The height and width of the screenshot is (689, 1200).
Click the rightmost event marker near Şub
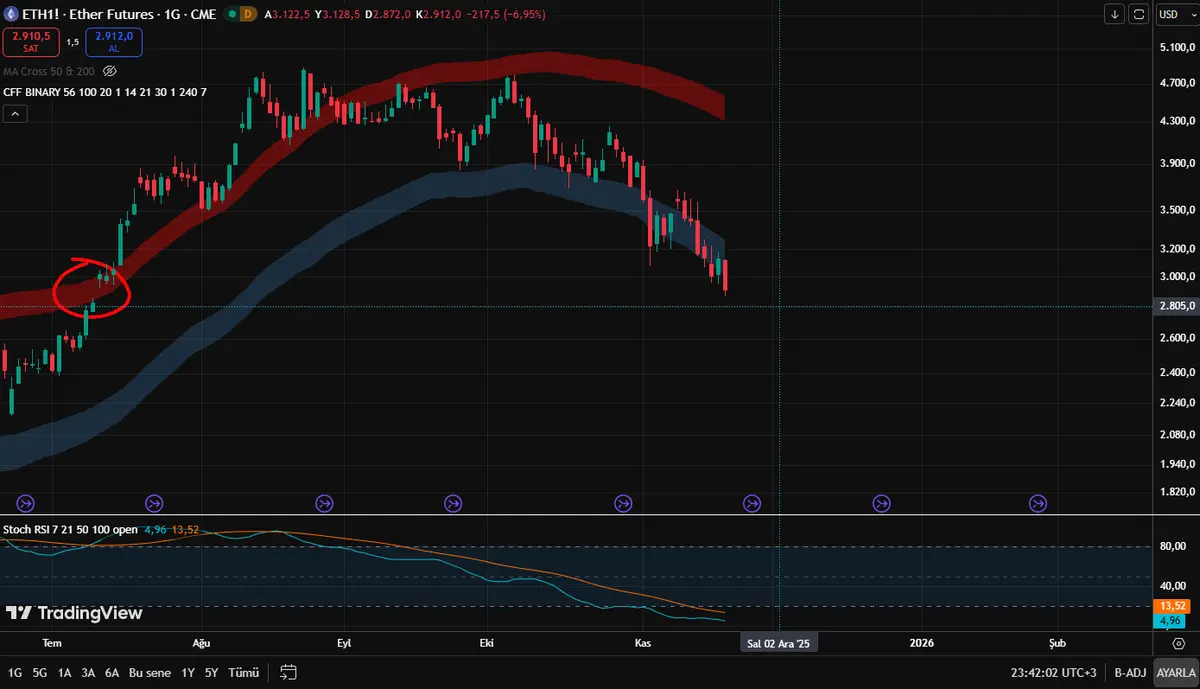[1038, 503]
